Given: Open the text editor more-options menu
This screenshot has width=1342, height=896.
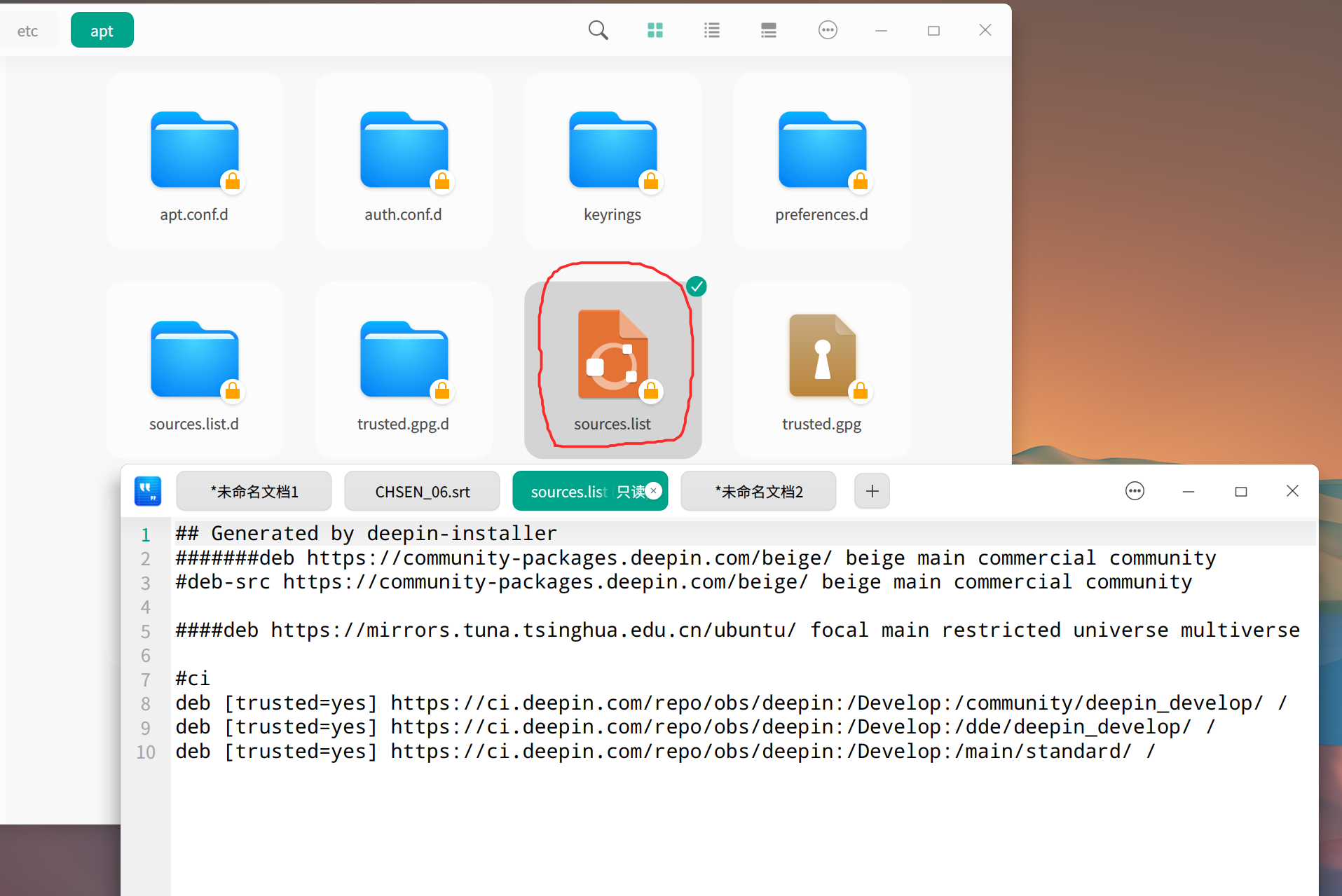Looking at the screenshot, I should pos(1135,491).
